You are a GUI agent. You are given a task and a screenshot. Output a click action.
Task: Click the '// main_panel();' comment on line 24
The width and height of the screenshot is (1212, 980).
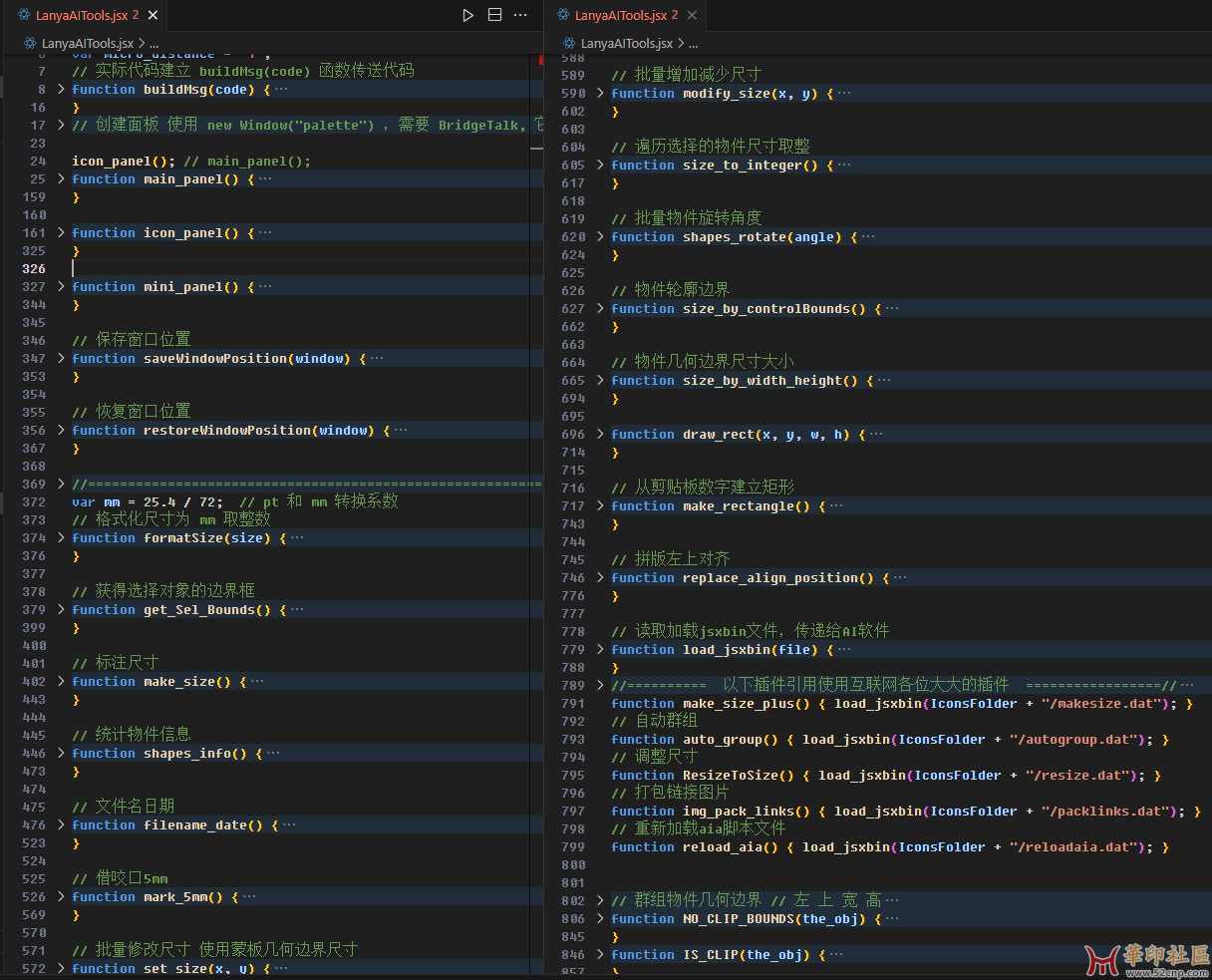tap(247, 162)
